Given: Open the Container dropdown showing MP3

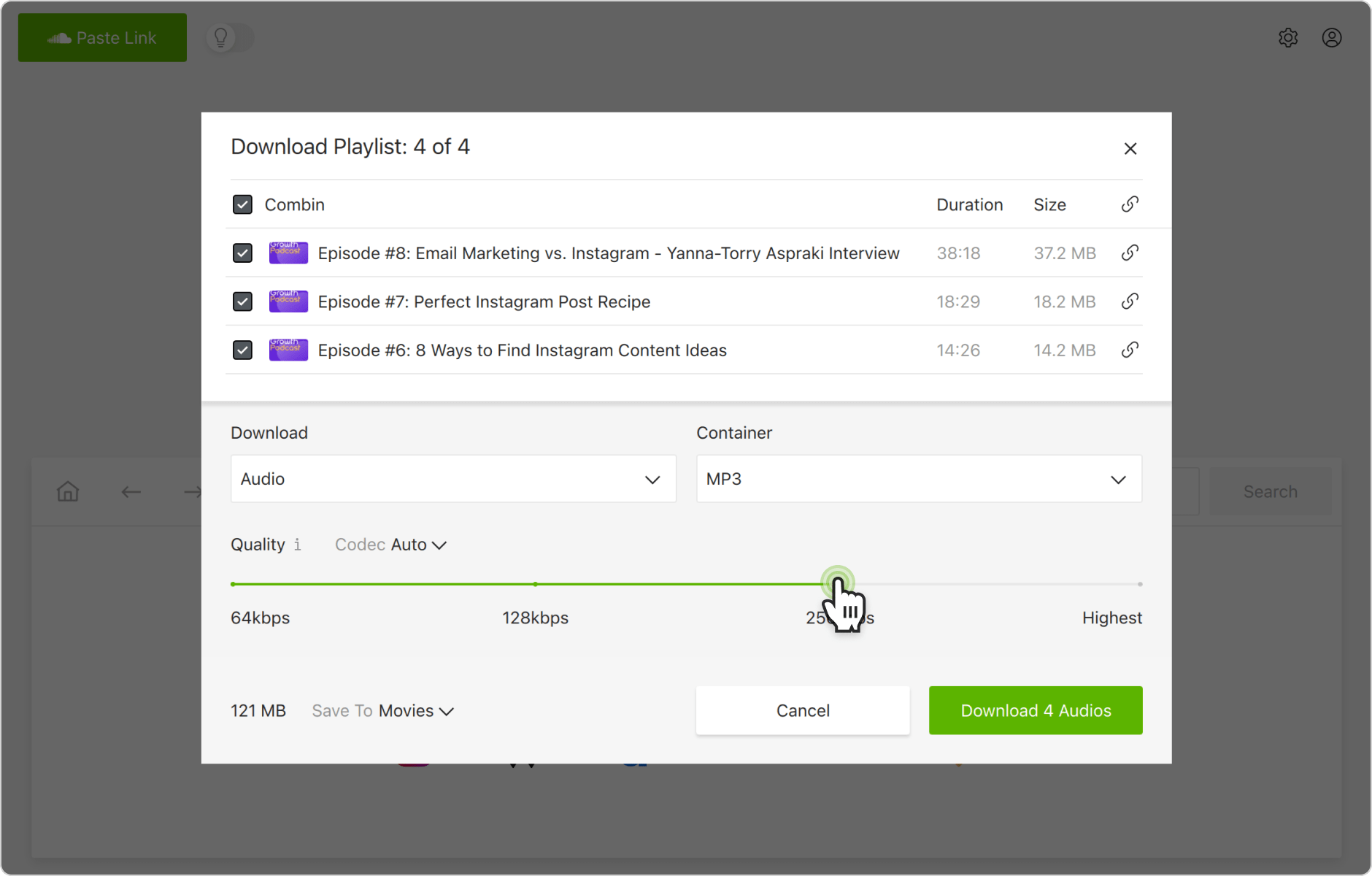Looking at the screenshot, I should coord(918,479).
